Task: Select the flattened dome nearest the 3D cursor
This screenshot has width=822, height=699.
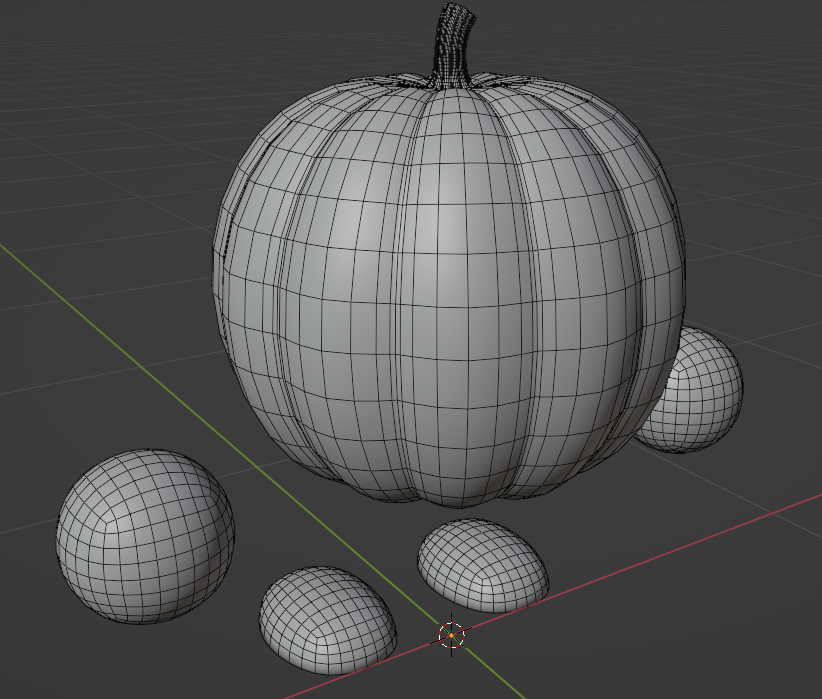Action: tap(328, 620)
